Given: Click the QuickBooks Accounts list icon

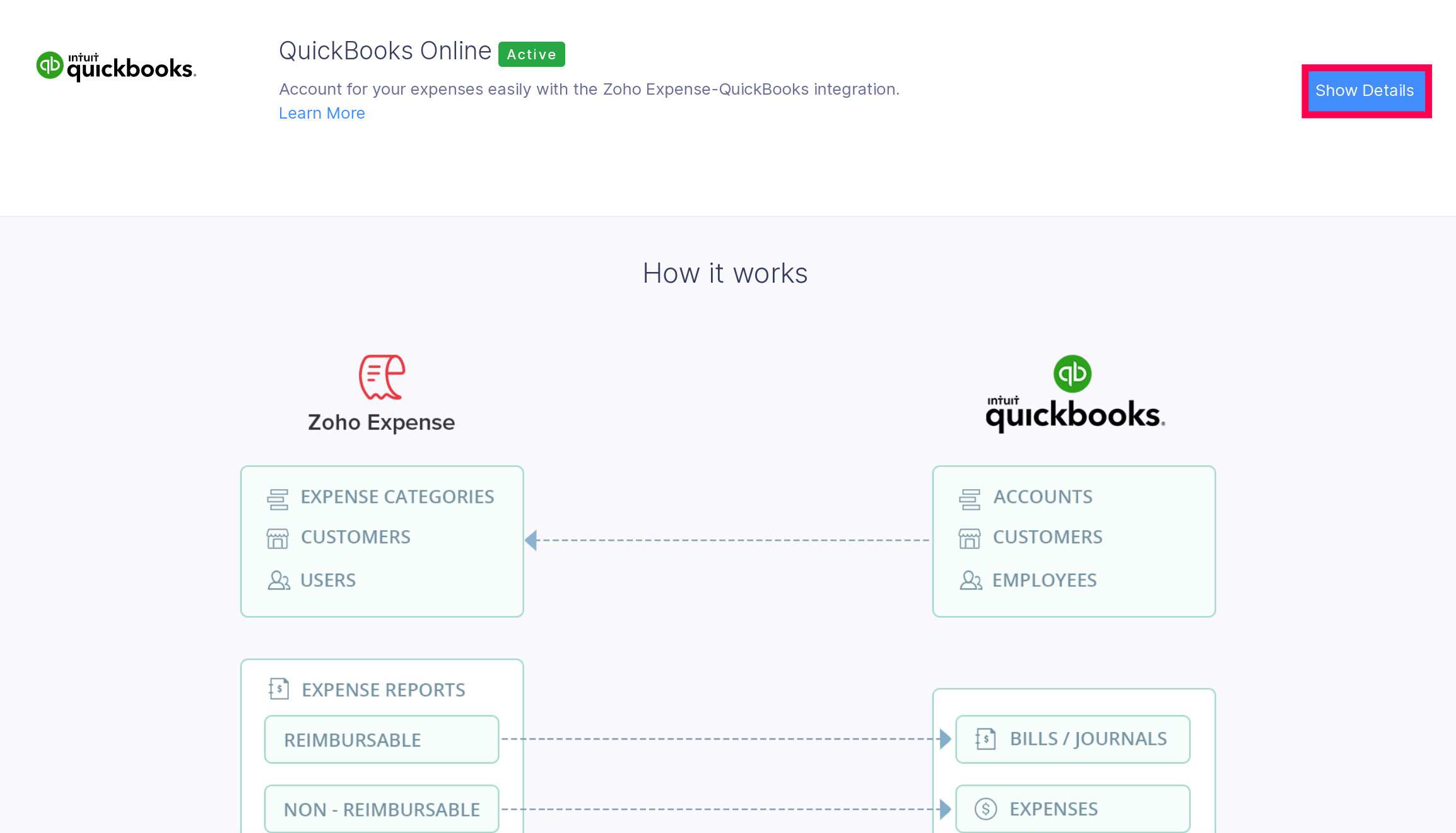Looking at the screenshot, I should click(970, 499).
